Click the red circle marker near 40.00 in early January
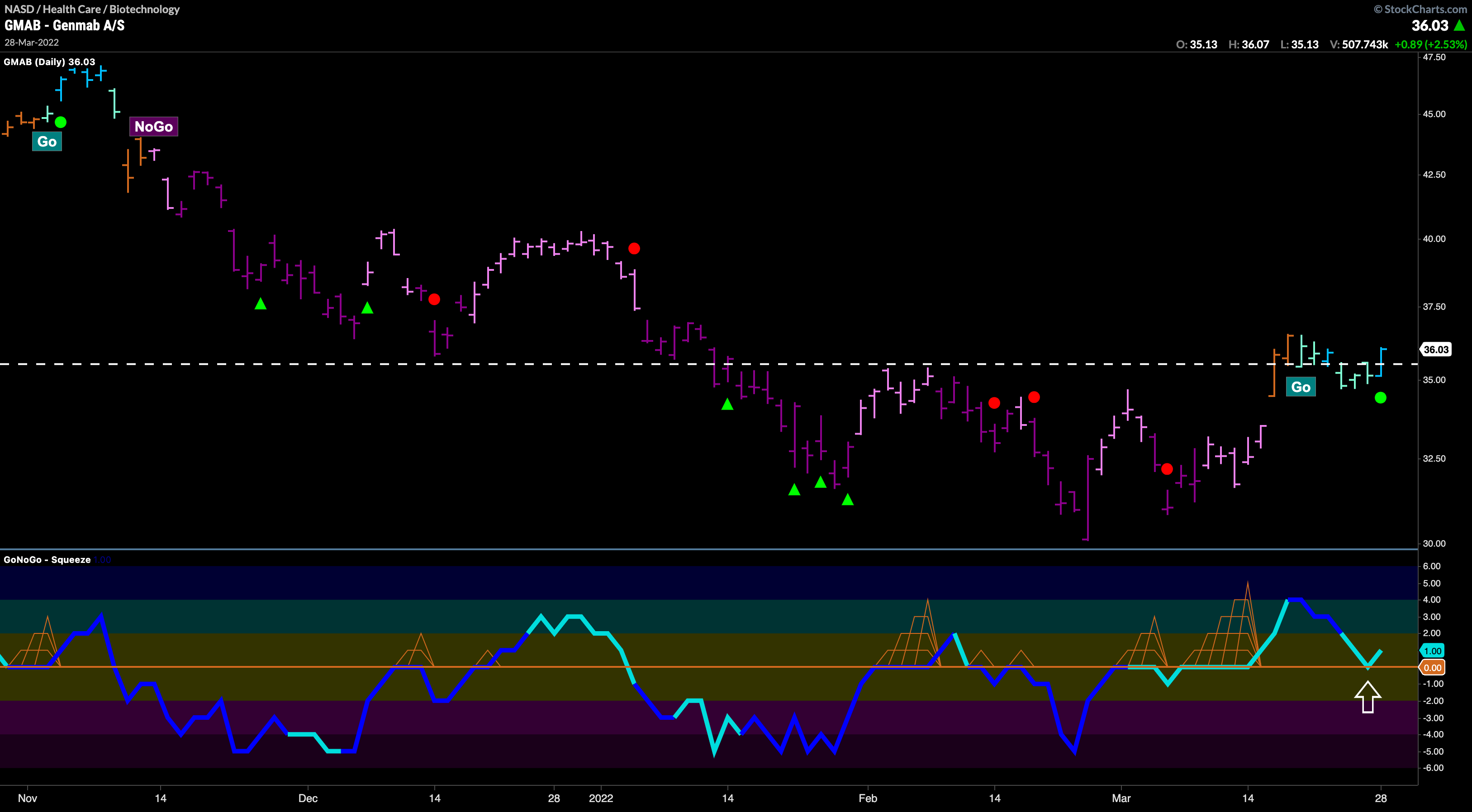1472x812 pixels. [x=634, y=248]
